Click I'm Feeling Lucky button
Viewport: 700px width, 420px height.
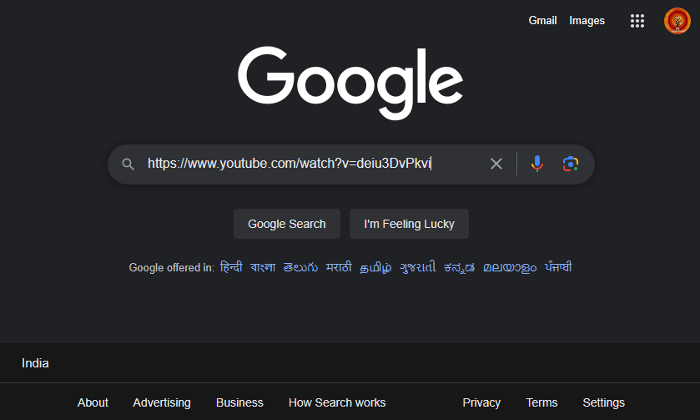pyautogui.click(x=409, y=224)
